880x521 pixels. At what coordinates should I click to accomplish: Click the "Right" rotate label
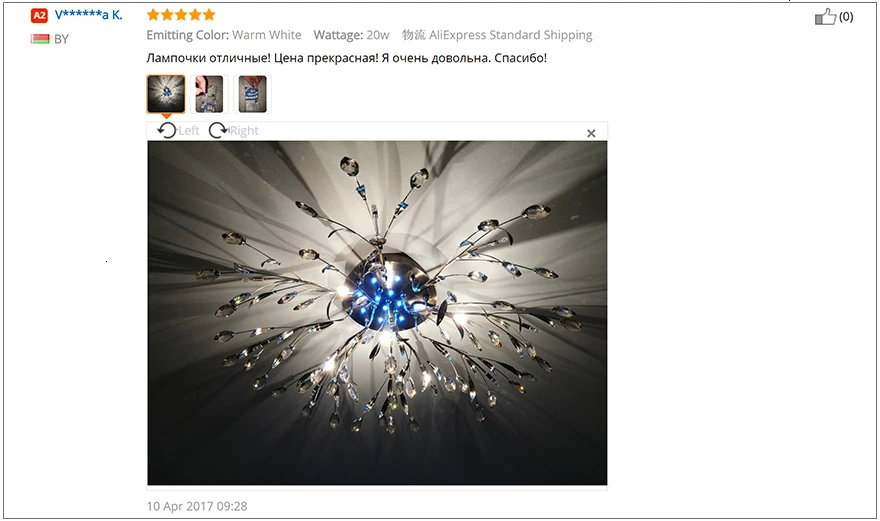click(244, 131)
